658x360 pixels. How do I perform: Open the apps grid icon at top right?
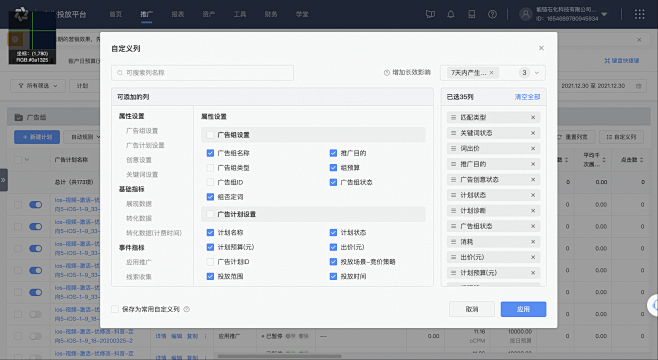click(x=640, y=14)
